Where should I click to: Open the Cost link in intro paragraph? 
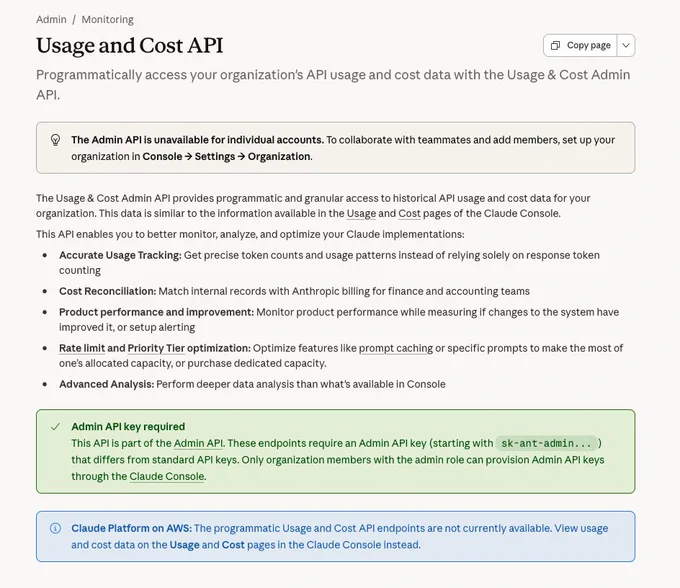tap(409, 213)
